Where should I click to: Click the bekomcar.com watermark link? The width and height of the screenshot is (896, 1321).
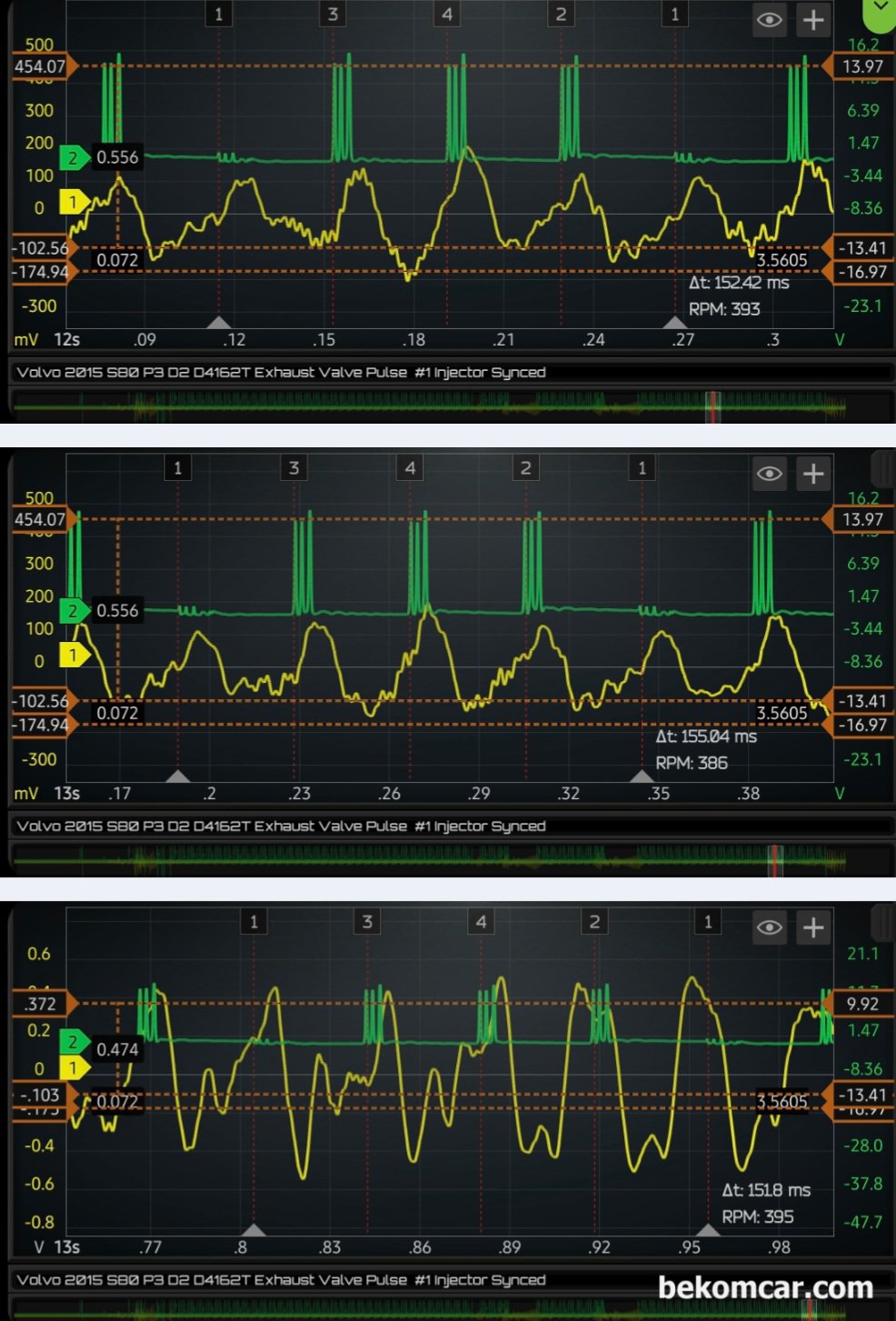(x=764, y=1287)
